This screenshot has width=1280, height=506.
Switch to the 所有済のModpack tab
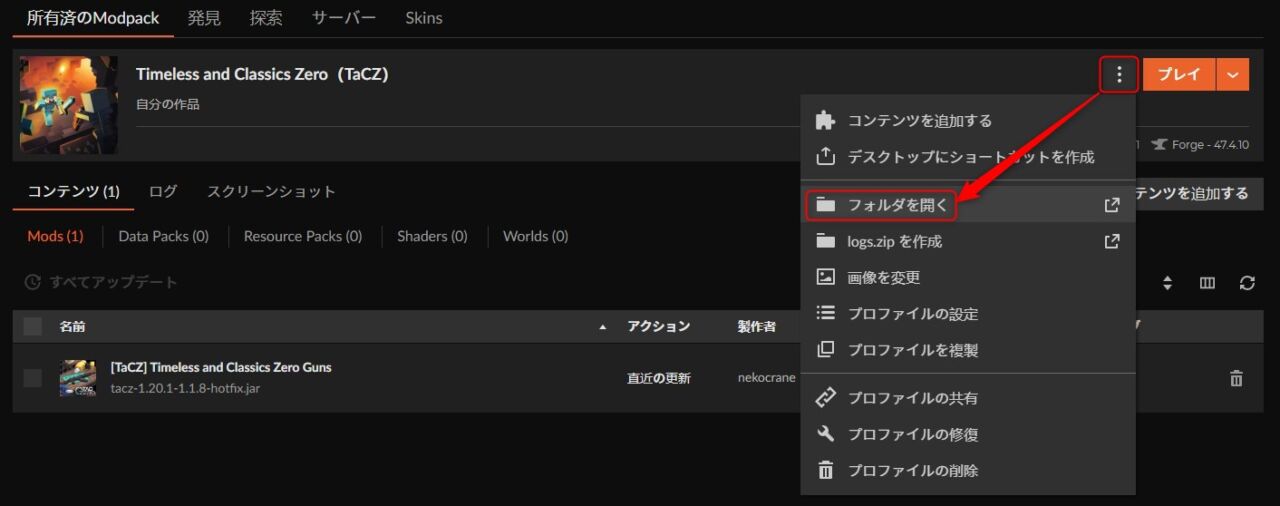click(93, 18)
